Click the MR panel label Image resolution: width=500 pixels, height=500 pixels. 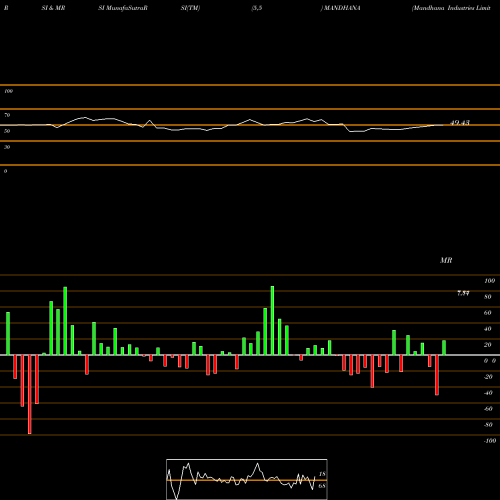(x=446, y=260)
